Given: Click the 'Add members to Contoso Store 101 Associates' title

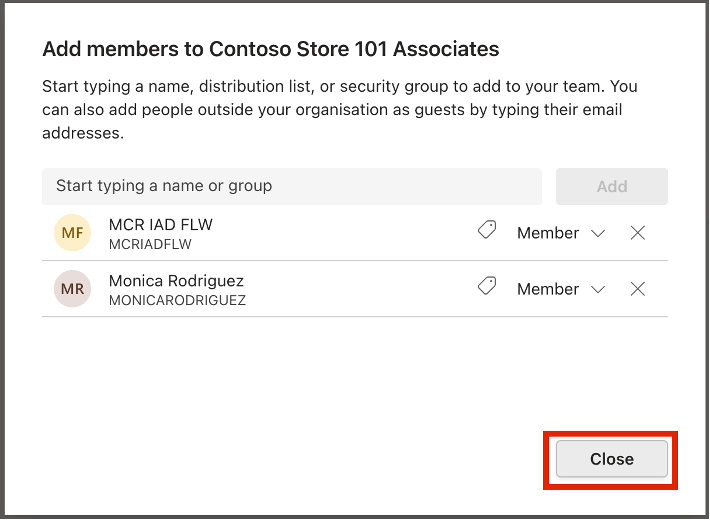Looking at the screenshot, I should 270,49.
